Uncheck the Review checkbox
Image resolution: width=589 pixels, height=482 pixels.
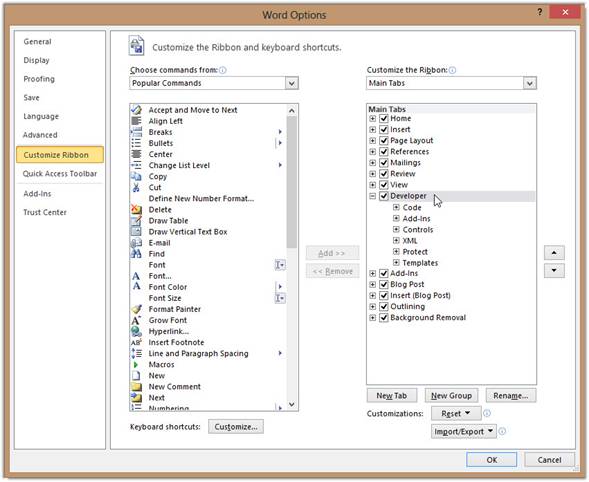click(384, 174)
